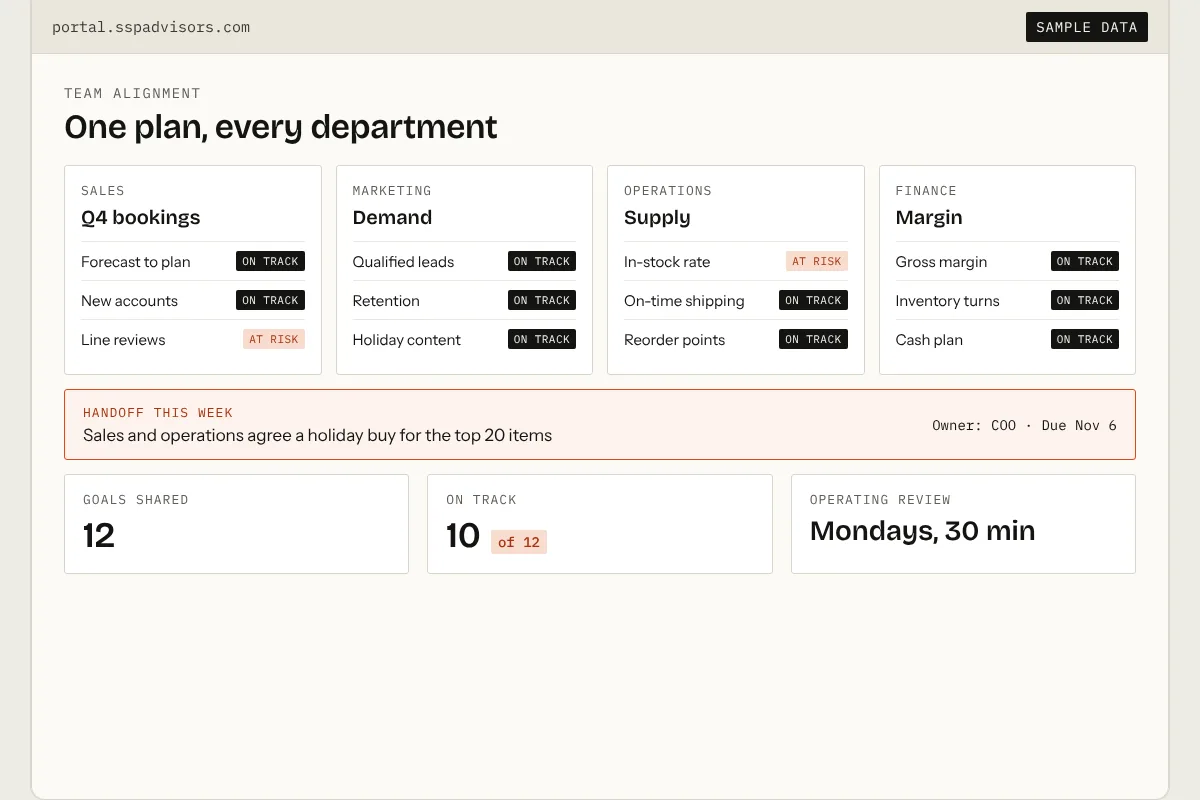Select the New accounts row label
The height and width of the screenshot is (800, 1200).
129,300
